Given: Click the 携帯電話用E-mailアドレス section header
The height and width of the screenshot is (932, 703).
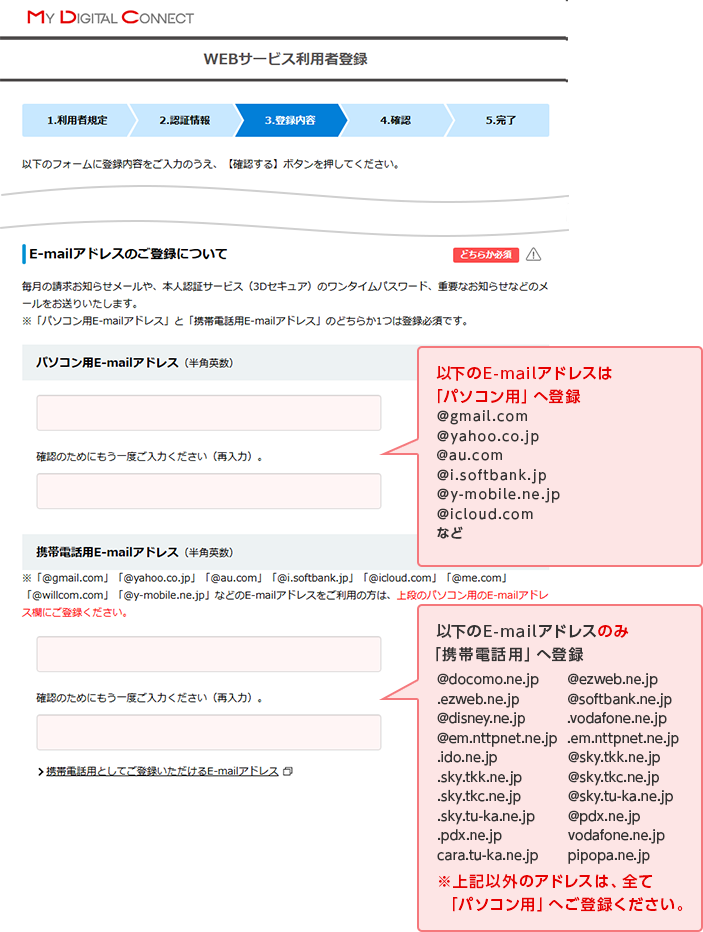Looking at the screenshot, I should pos(220,552).
